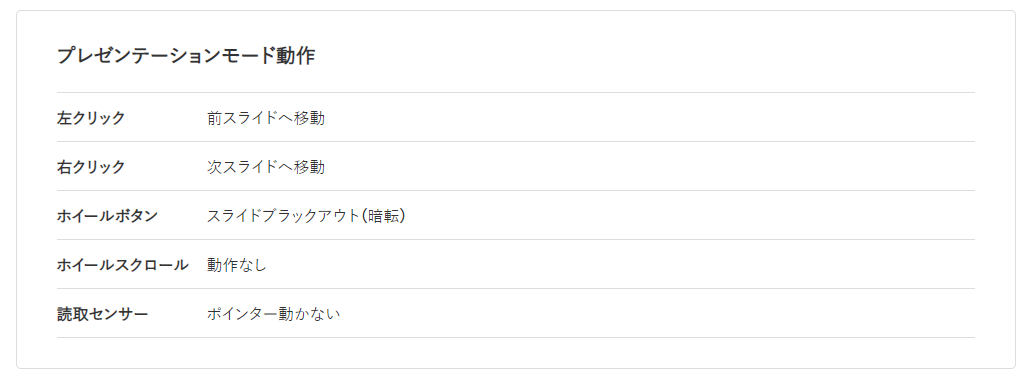Click the ポインター動かない description
This screenshot has height=378, width=1033.
click(x=273, y=314)
